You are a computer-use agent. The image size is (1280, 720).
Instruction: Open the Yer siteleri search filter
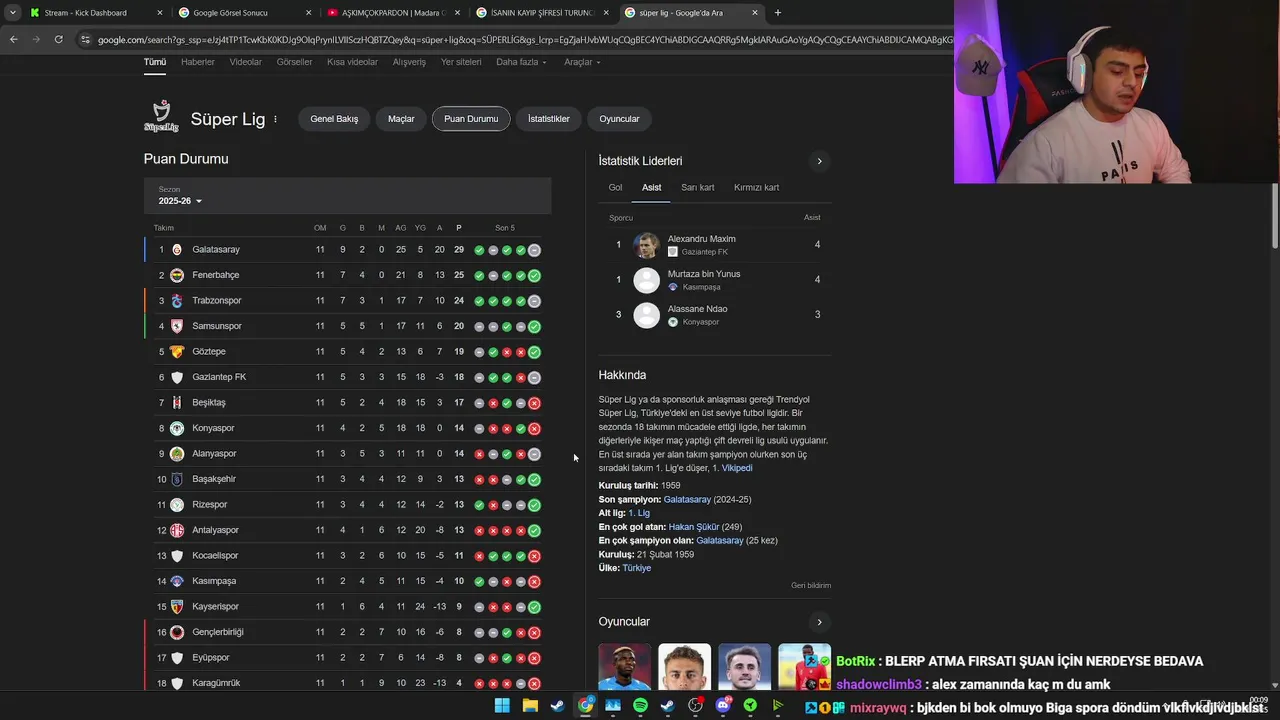pyautogui.click(x=461, y=62)
